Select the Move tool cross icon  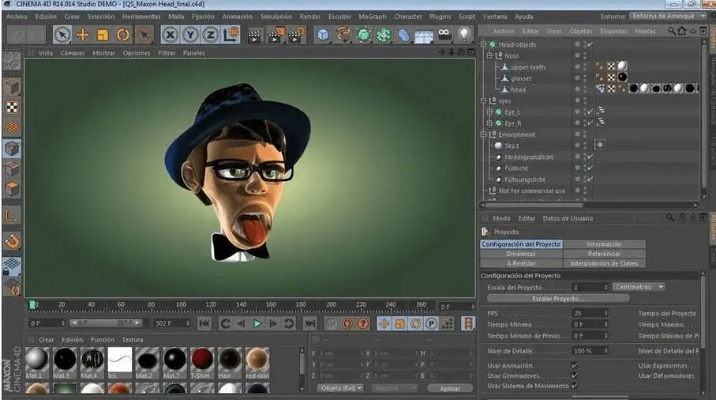(83, 35)
